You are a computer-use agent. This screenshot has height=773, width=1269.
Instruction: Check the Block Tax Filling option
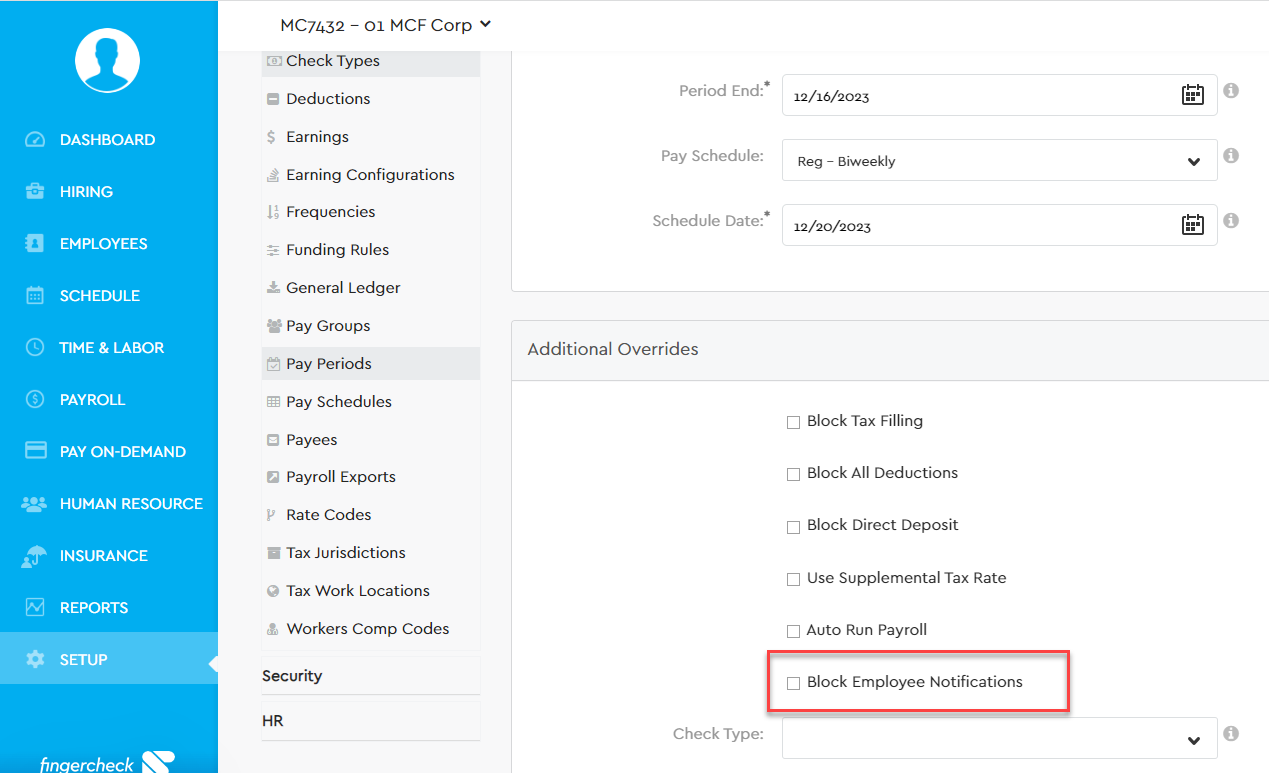coord(794,422)
